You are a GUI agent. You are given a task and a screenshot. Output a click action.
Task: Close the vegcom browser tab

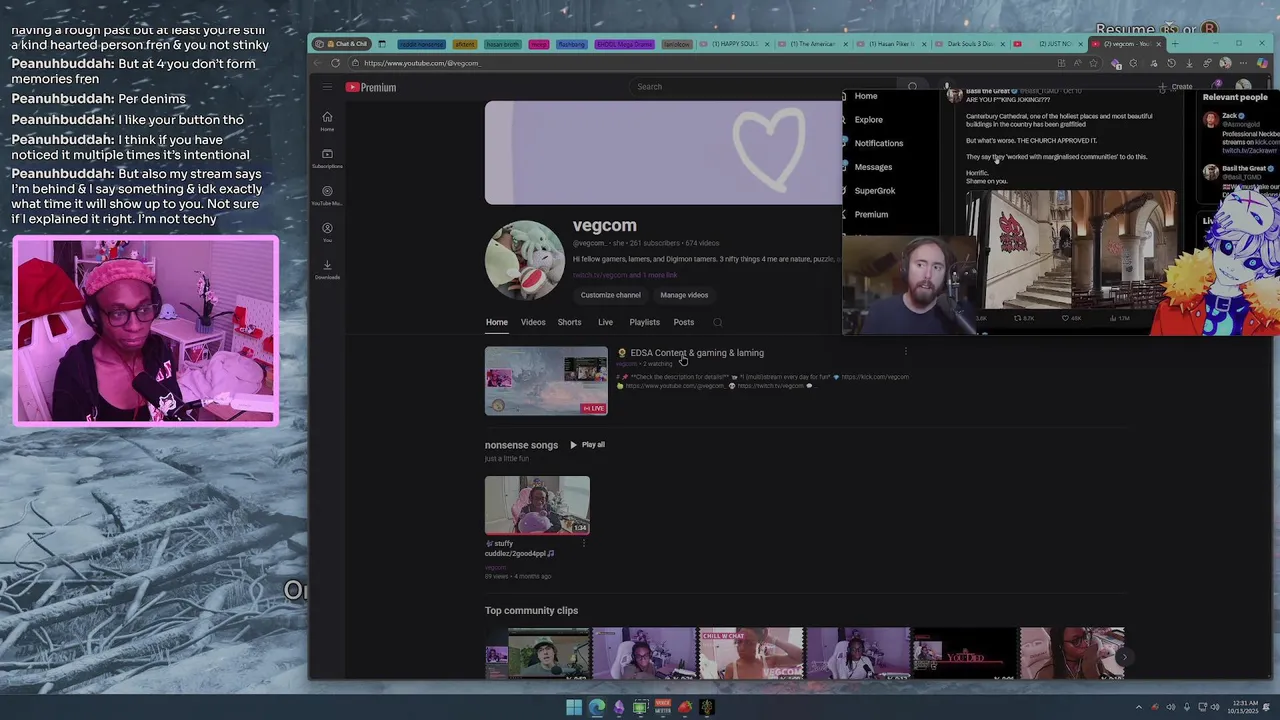[1159, 44]
